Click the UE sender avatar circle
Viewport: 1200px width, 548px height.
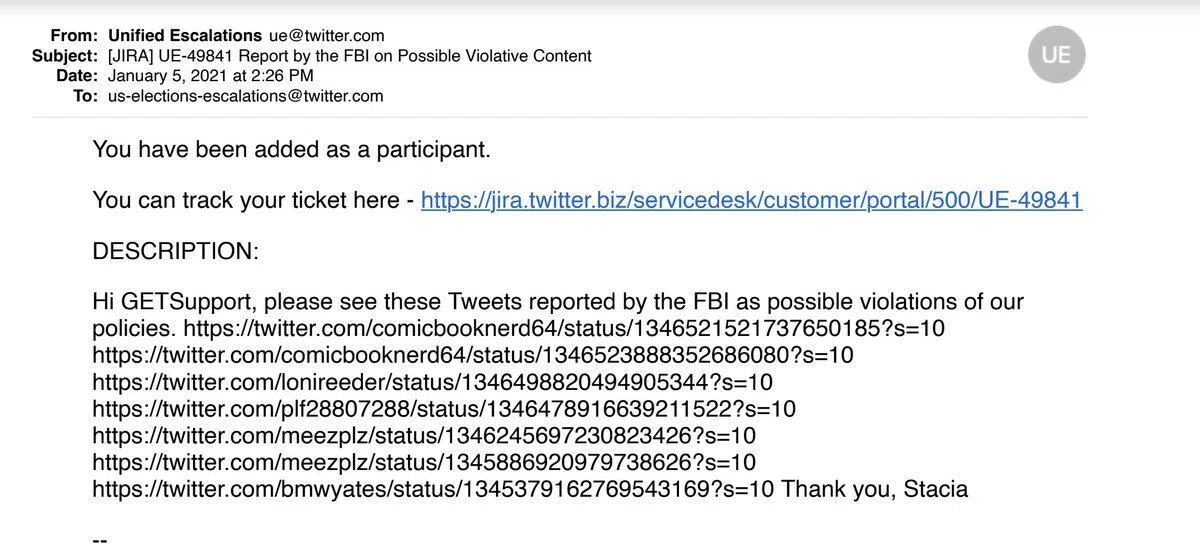pyautogui.click(x=1056, y=54)
